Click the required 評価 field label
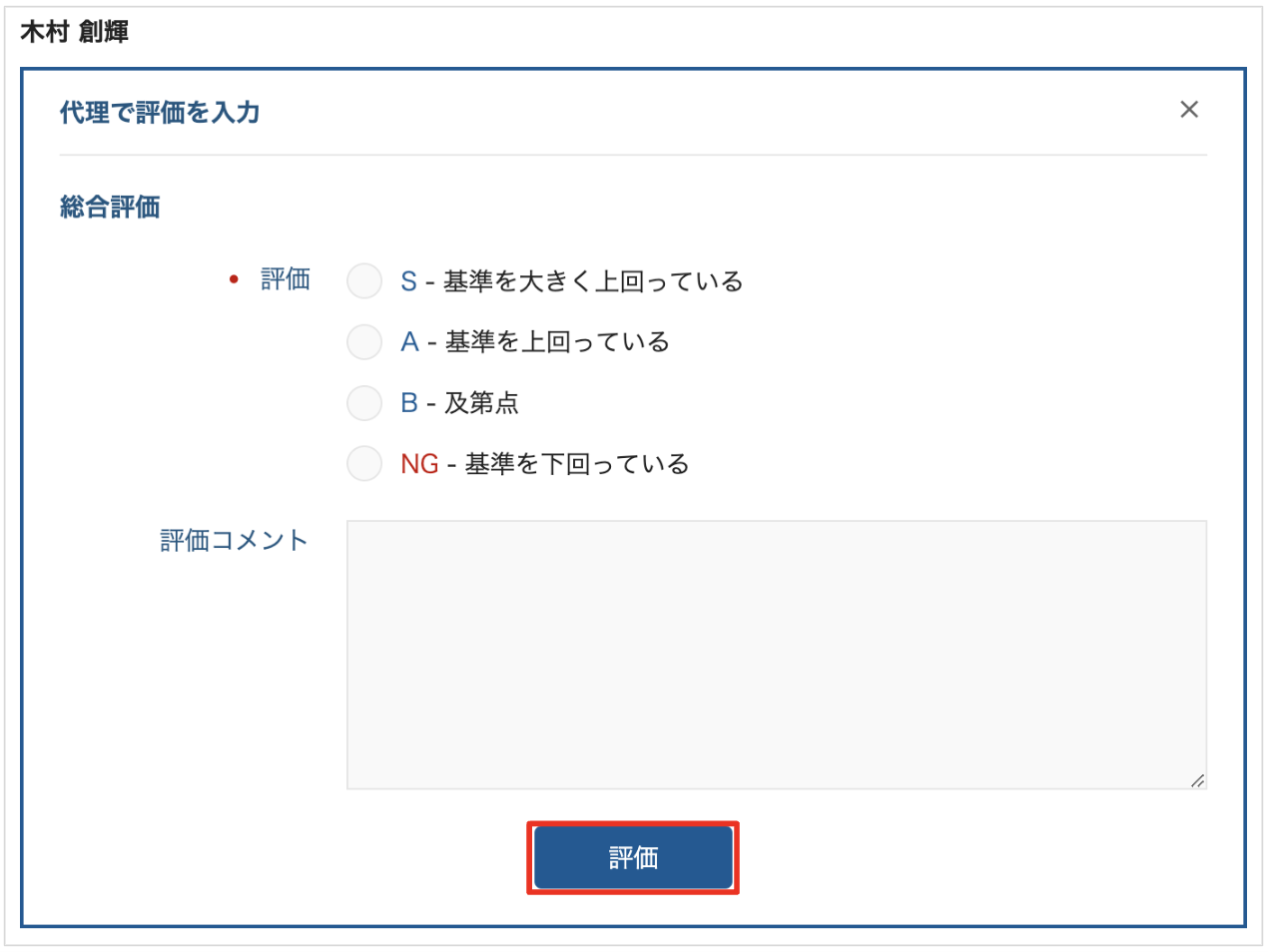This screenshot has width=1268, height=952. pyautogui.click(x=286, y=279)
